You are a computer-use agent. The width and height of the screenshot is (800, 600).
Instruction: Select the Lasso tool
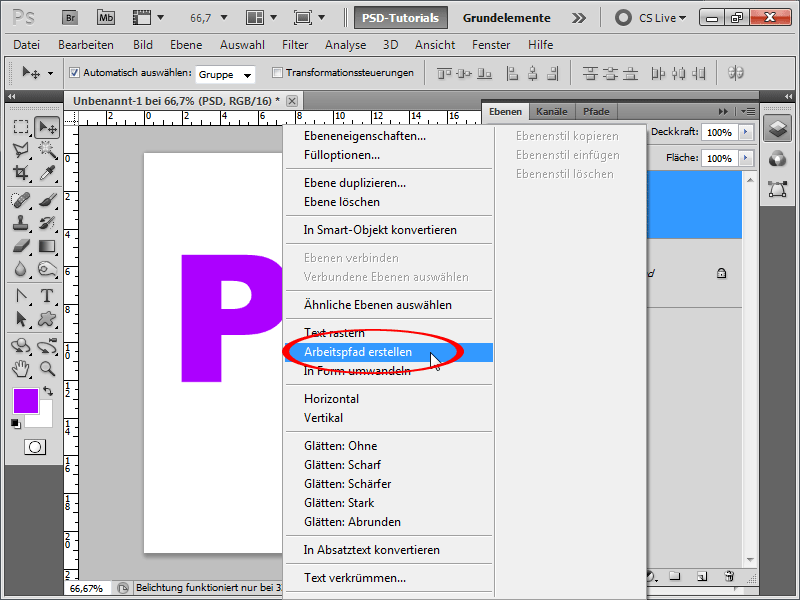click(21, 149)
